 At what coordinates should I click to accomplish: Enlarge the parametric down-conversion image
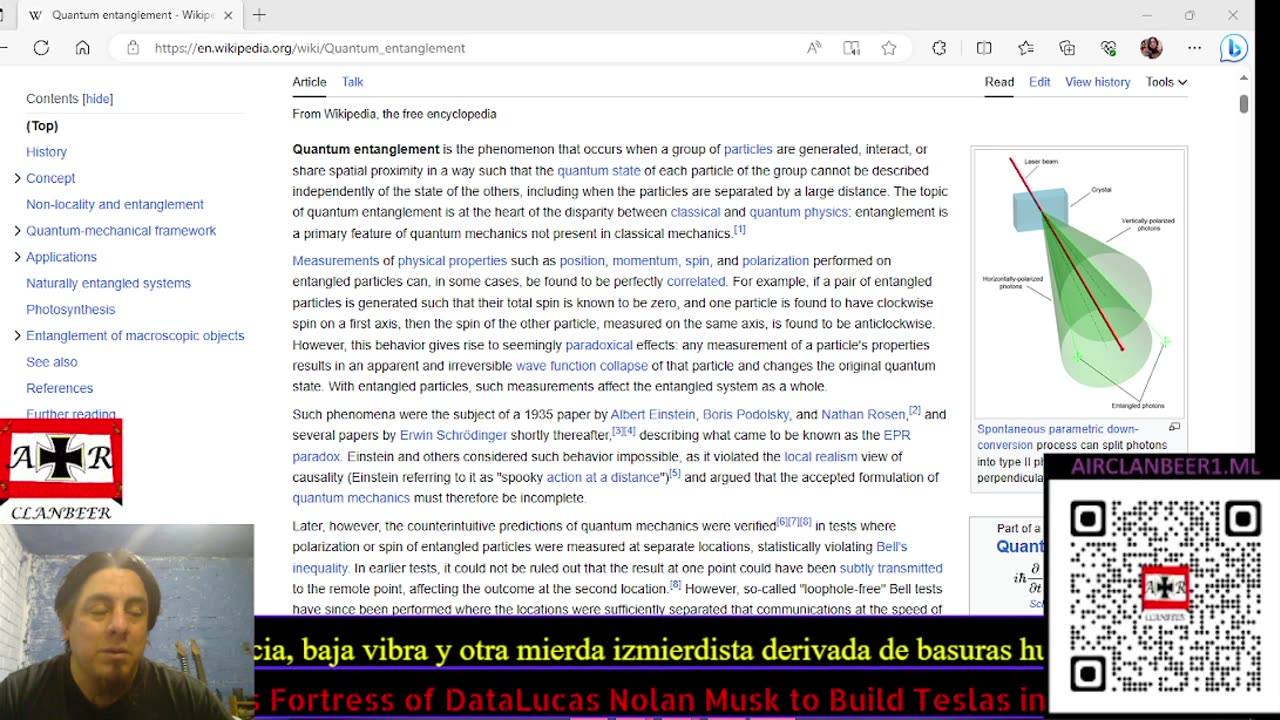click(1174, 427)
